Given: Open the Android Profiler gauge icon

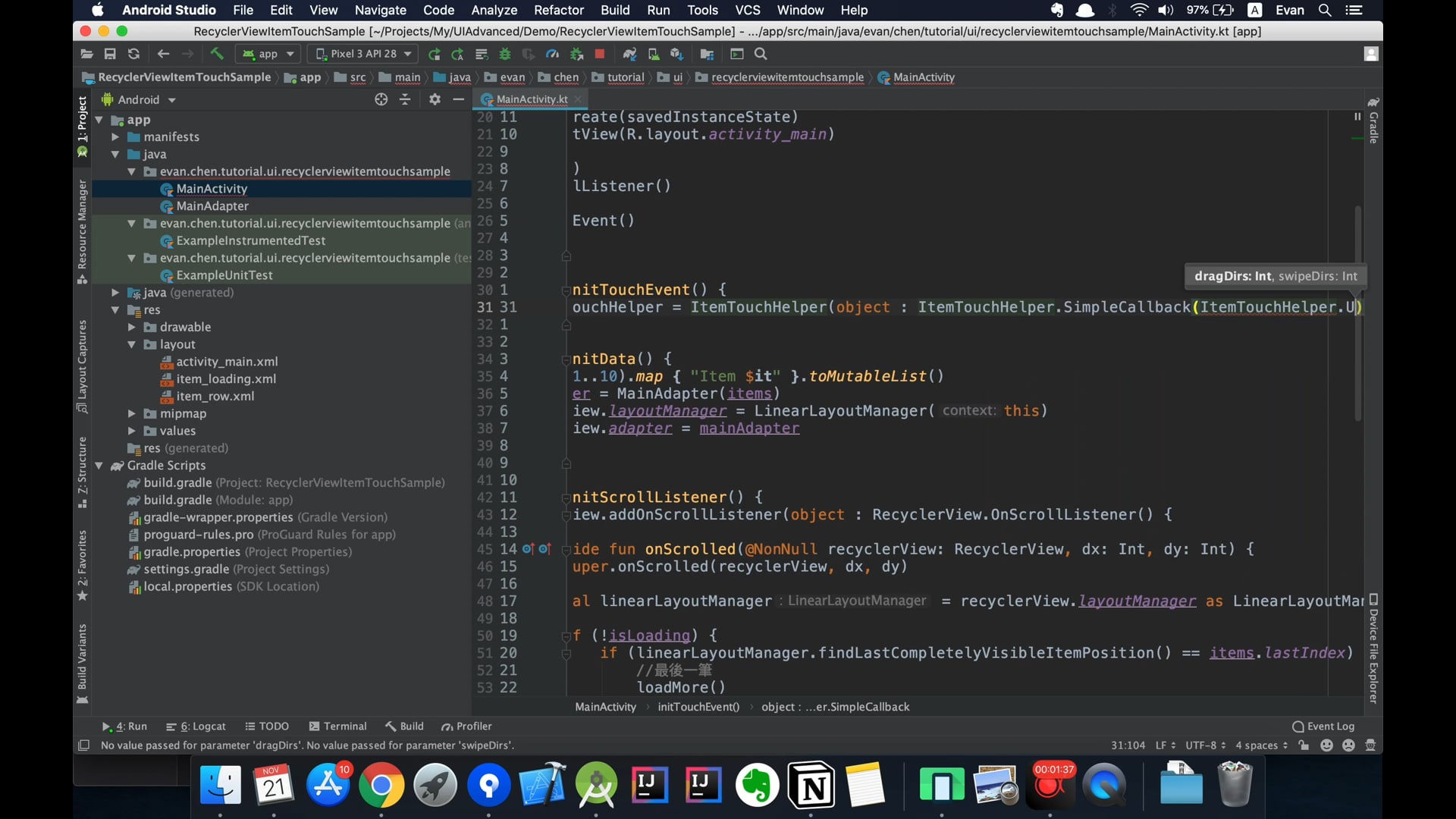Looking at the screenshot, I should point(553,54).
